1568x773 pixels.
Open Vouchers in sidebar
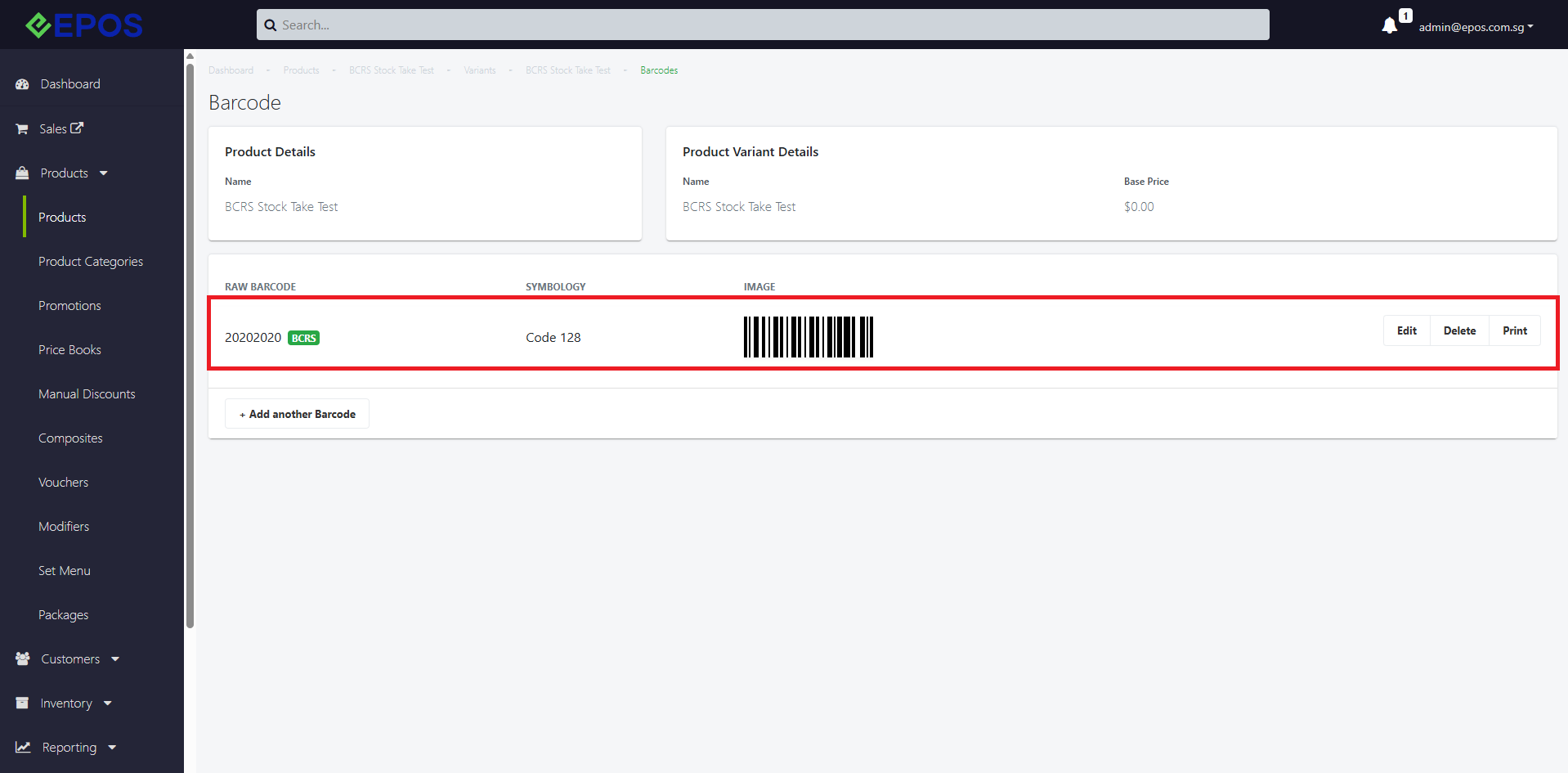[63, 483]
